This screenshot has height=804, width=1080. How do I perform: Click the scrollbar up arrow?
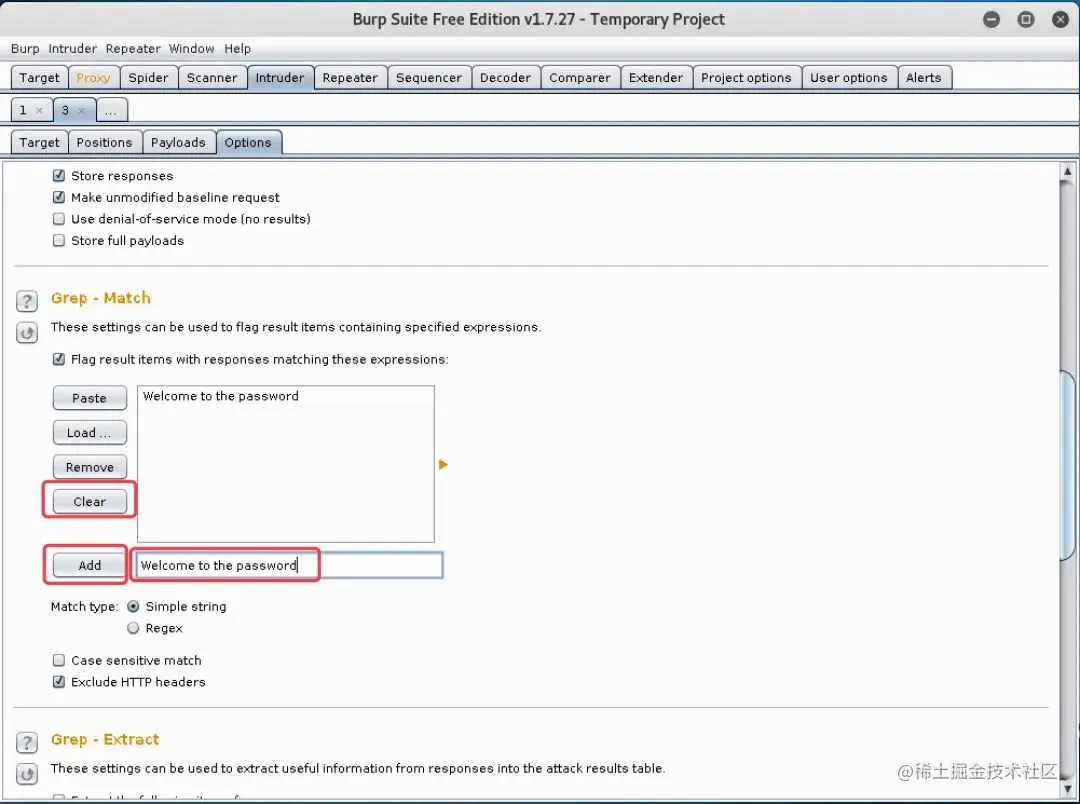[x=1067, y=171]
